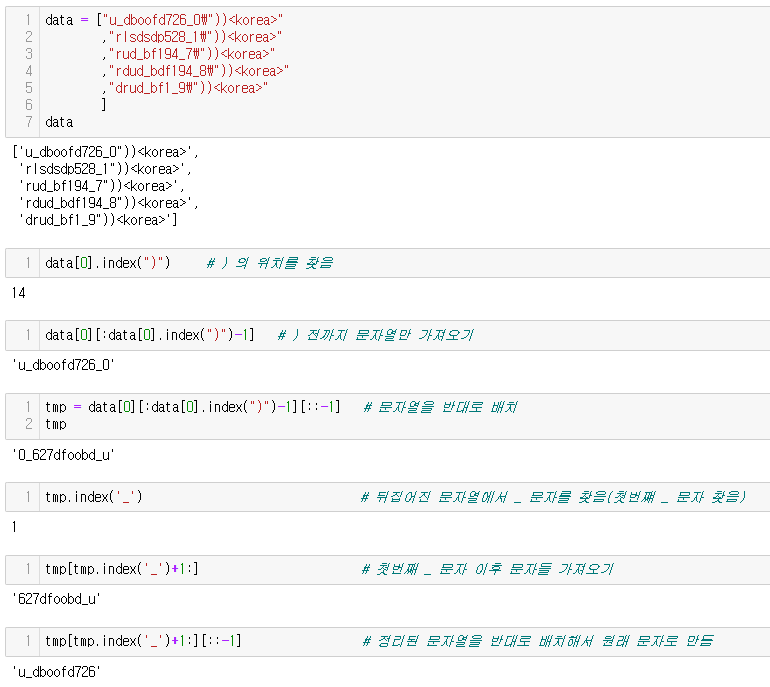
Task: Click the tmp assignment line with [::-1]
Action: (x=192, y=407)
